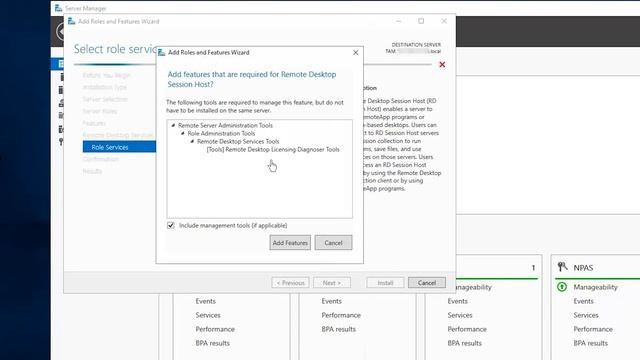The width and height of the screenshot is (640, 360).
Task: Open BPA results in the second Server Manager tile
Action: 338,329
